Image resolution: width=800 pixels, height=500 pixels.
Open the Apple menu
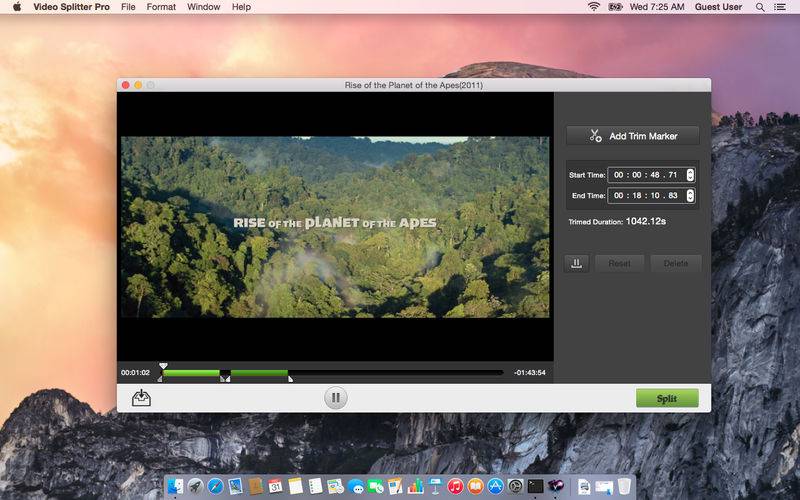[x=17, y=7]
